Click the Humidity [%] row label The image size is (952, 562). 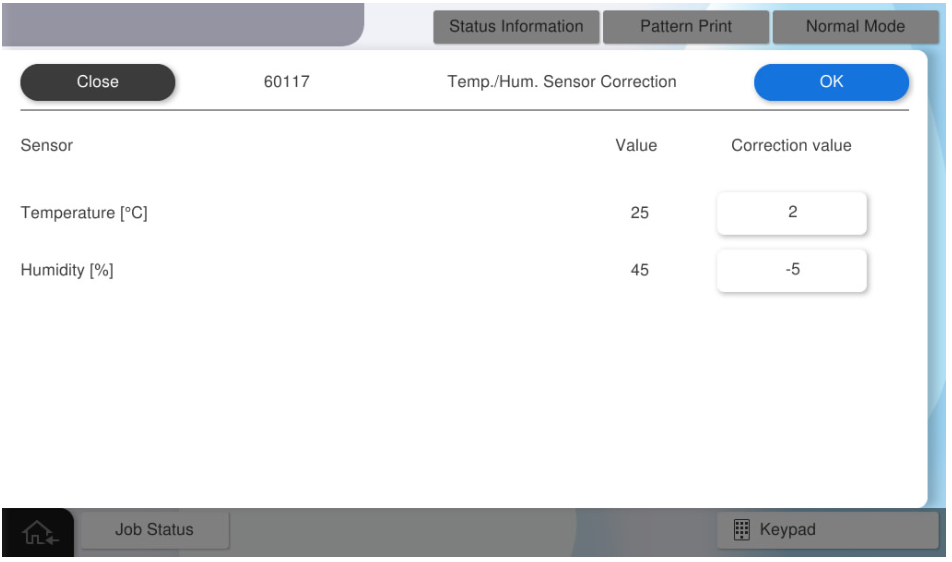(x=67, y=270)
